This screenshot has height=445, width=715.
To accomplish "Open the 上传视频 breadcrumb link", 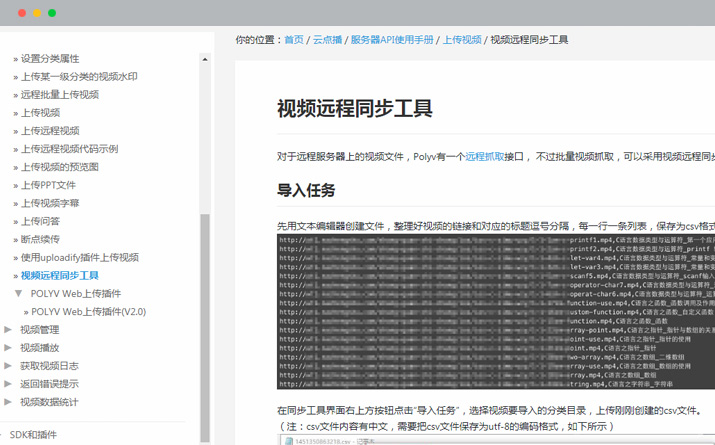I will point(462,40).
